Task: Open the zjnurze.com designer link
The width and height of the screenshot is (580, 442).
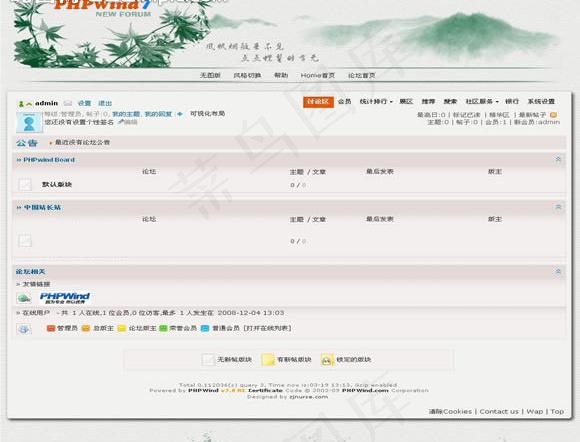Action: click(x=308, y=397)
